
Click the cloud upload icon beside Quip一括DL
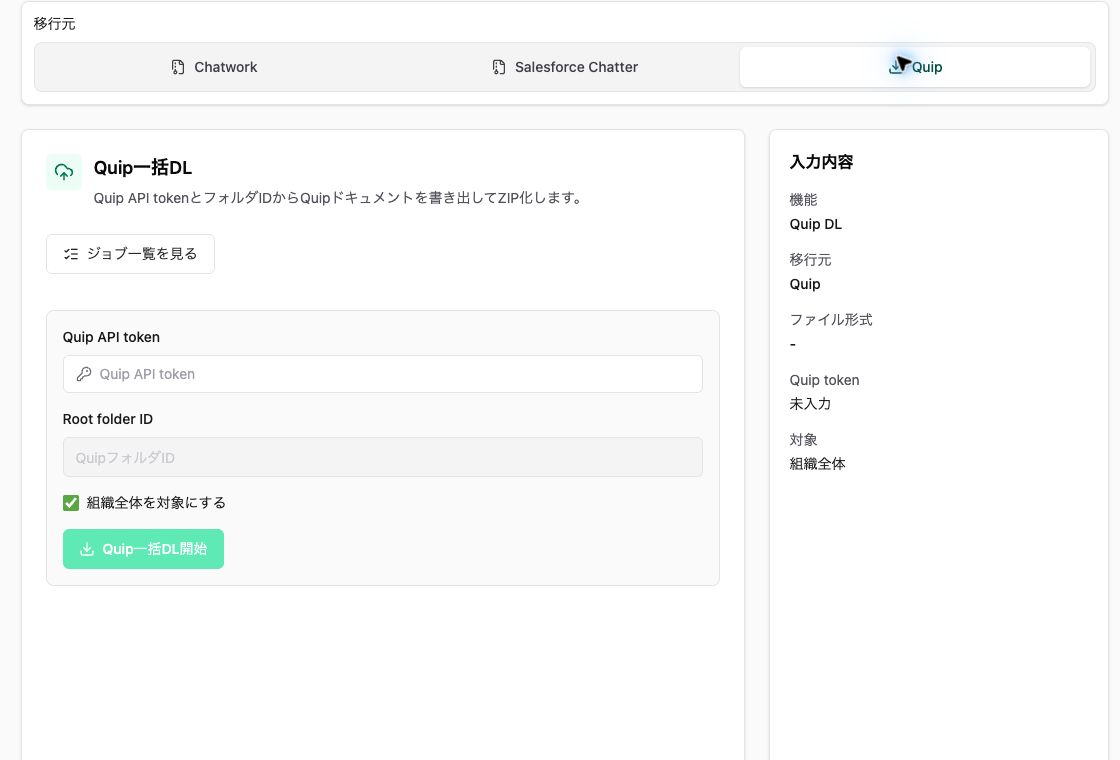[x=64, y=172]
